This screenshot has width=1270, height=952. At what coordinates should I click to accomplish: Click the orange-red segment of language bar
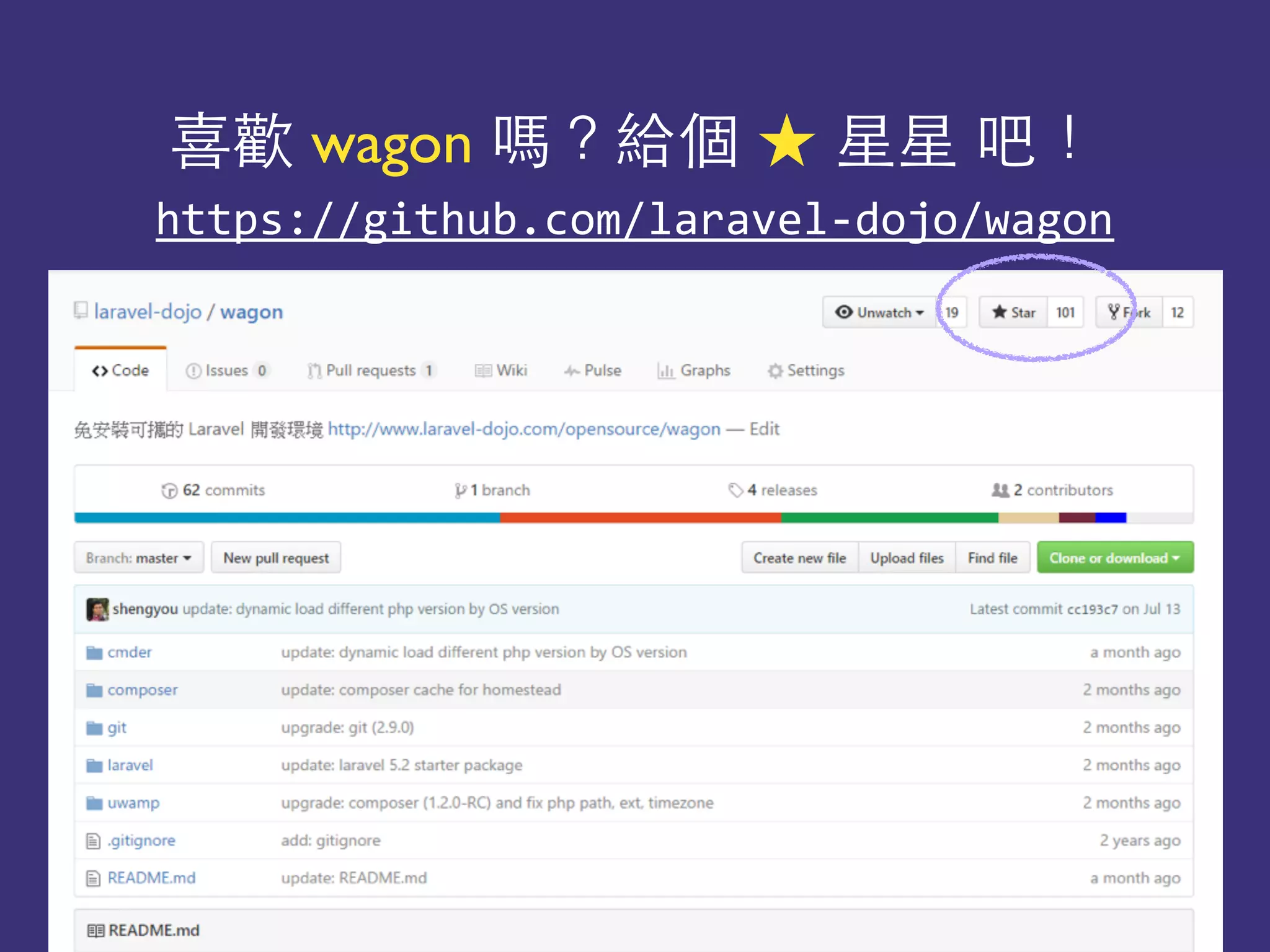tap(641, 518)
